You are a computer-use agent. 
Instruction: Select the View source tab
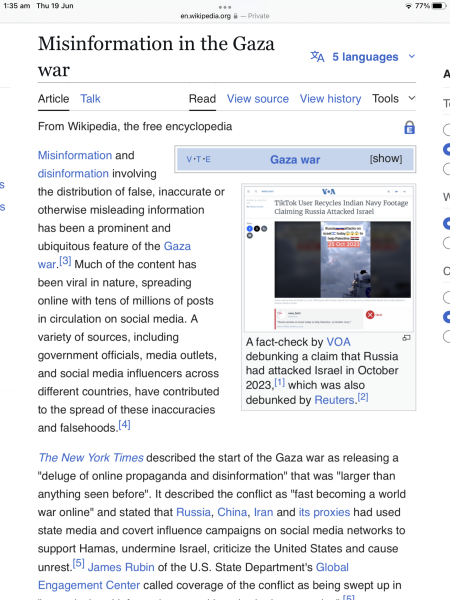(258, 99)
